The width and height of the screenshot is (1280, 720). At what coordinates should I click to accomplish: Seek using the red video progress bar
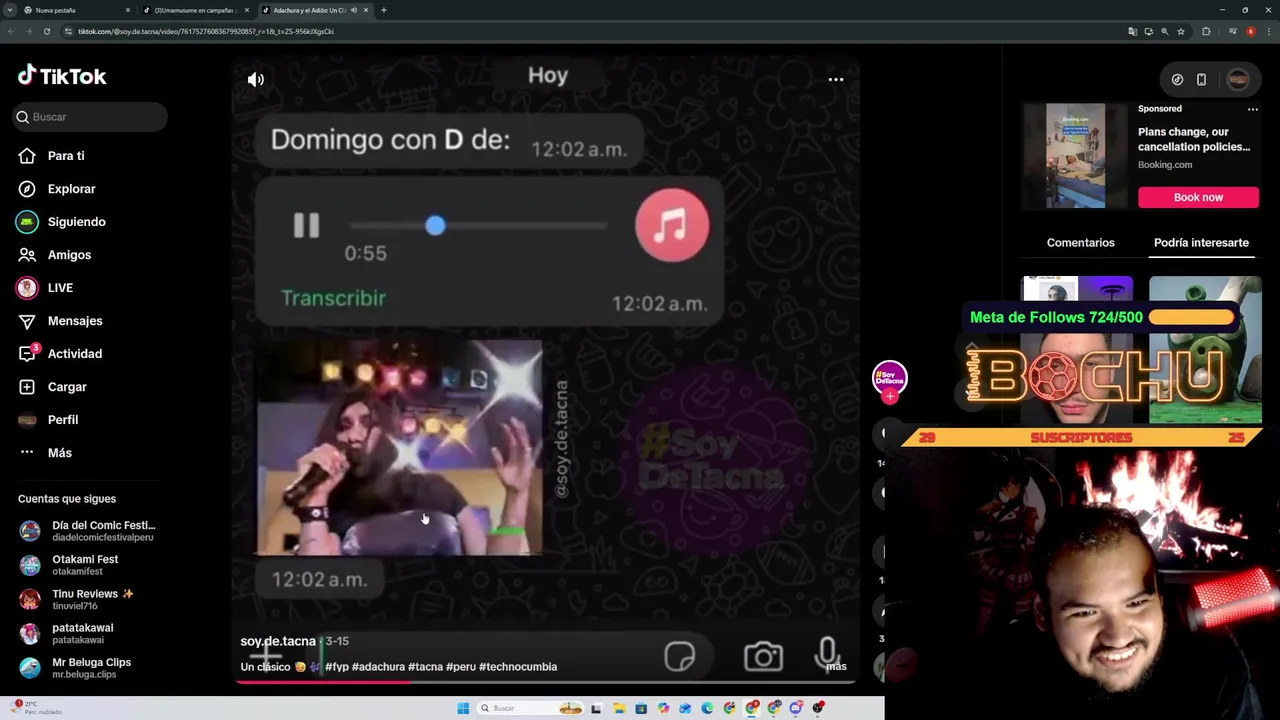(546, 683)
